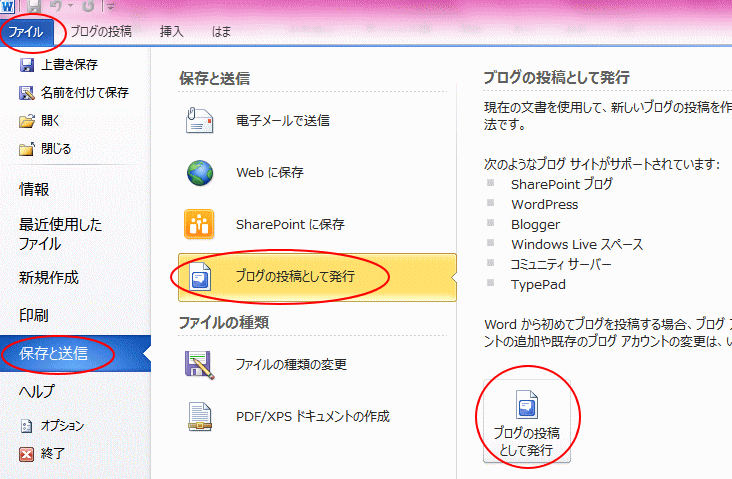This screenshot has height=479, width=732.
Task: Click the 次のようなブログ サイト support text
Action: tap(601, 164)
